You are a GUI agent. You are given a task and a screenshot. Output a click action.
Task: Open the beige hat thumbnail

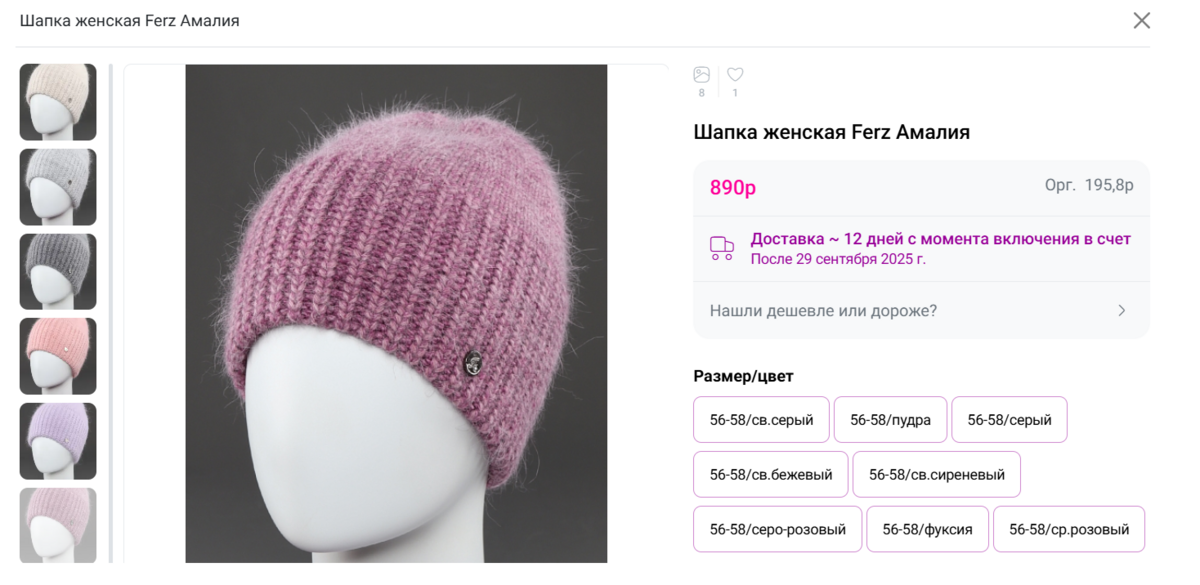pos(58,102)
